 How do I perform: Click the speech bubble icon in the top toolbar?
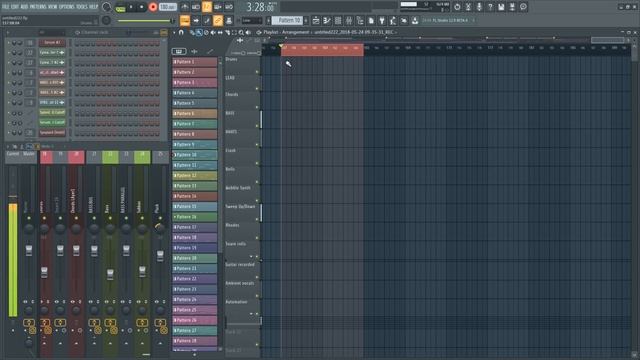523,7
